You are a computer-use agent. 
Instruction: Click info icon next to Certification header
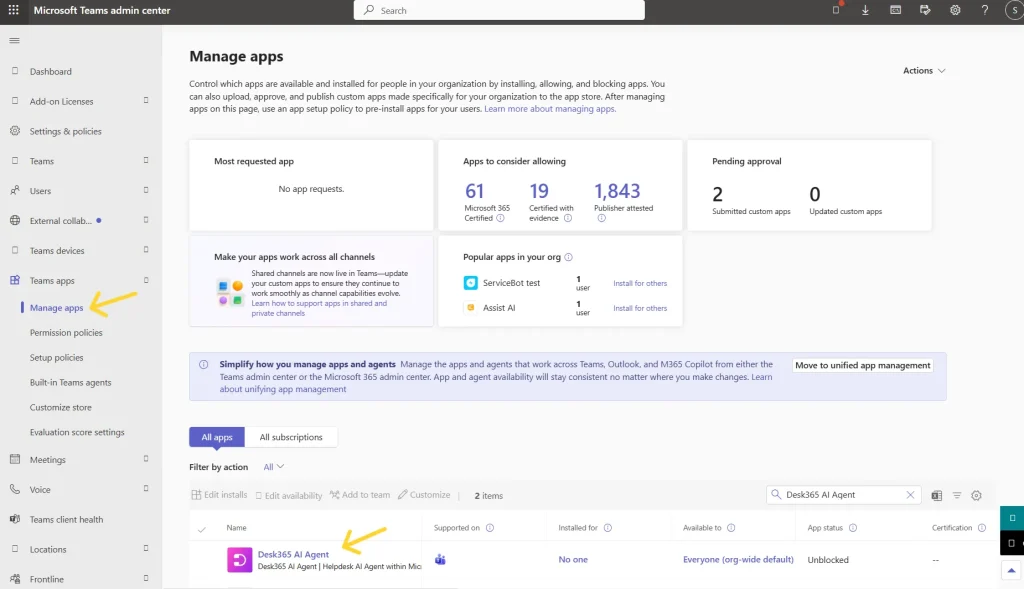click(982, 528)
